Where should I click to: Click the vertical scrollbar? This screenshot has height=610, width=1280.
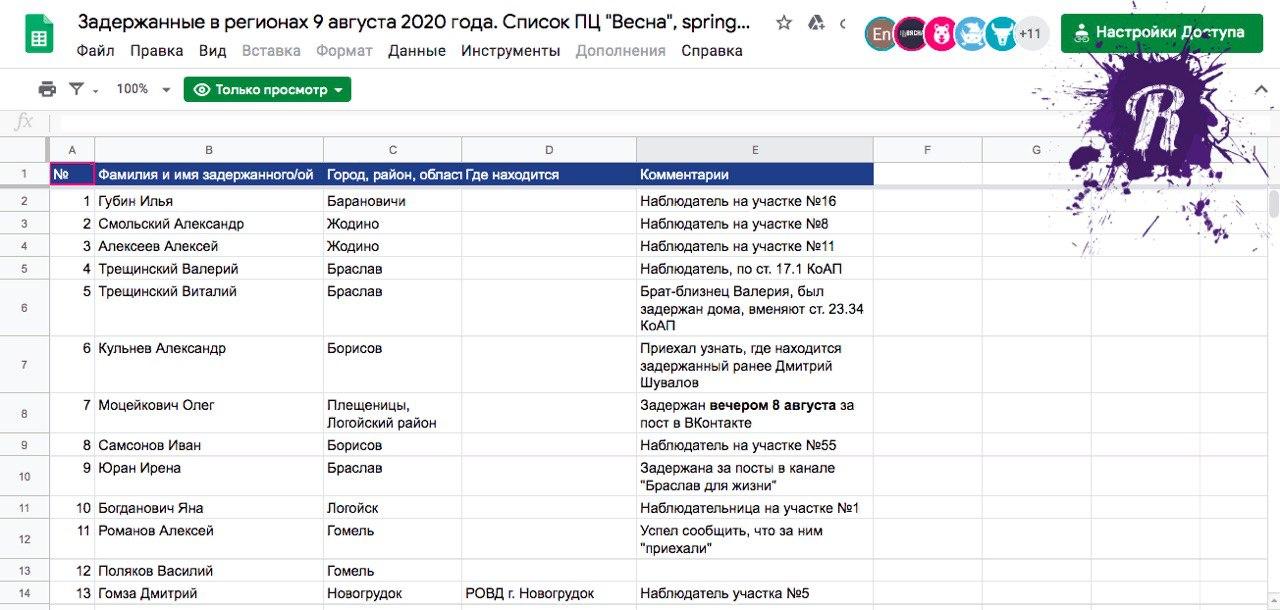[1273, 203]
